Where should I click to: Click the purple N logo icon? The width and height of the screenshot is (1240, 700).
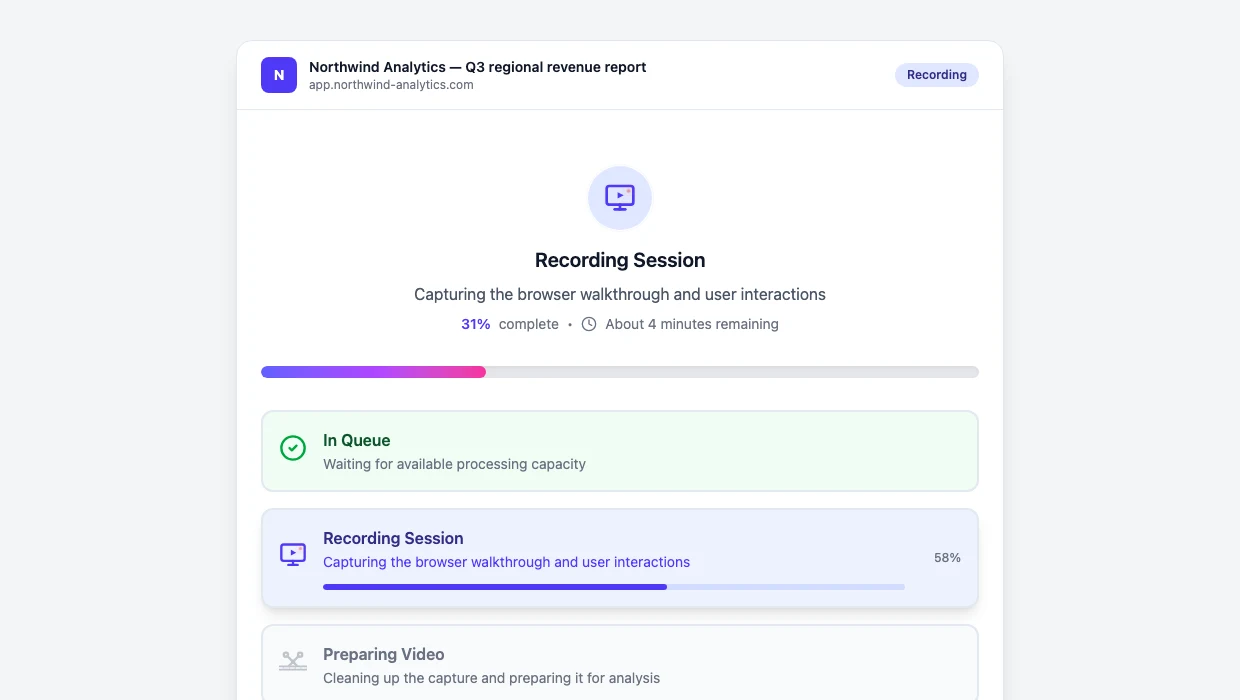tap(279, 75)
